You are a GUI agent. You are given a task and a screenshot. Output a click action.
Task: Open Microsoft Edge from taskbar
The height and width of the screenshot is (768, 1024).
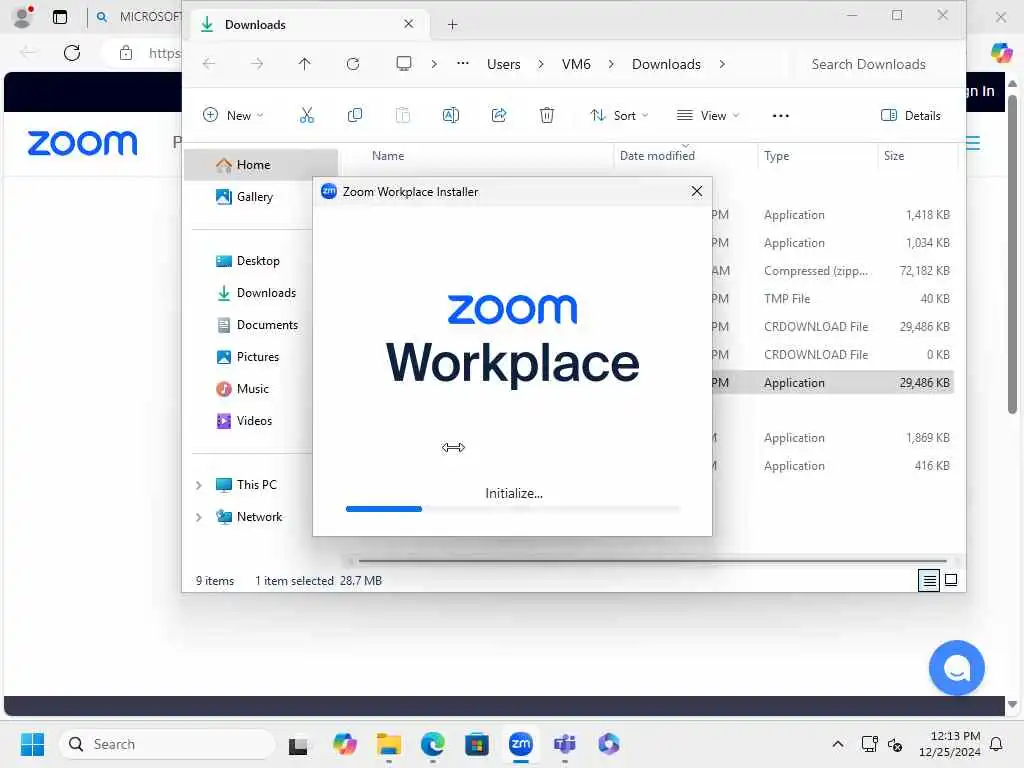(x=432, y=744)
